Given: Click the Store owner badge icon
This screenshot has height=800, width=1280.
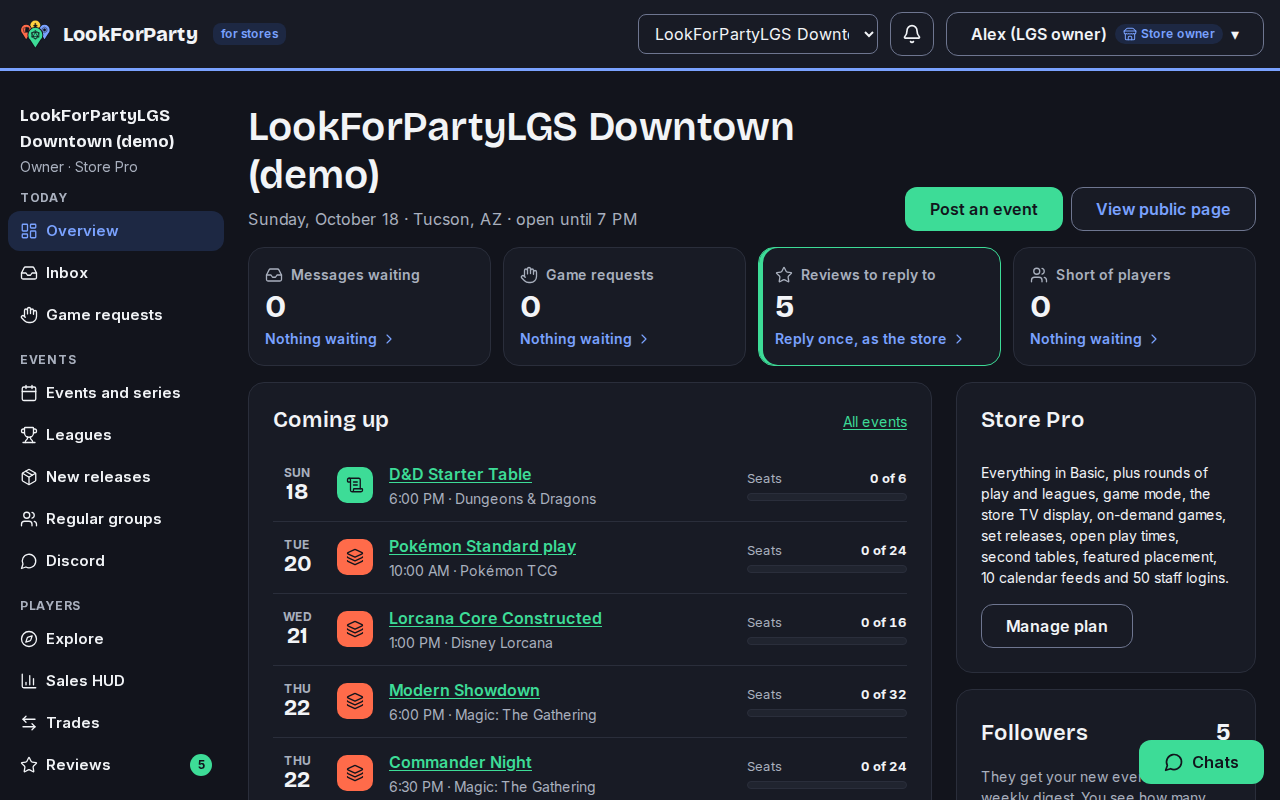Looking at the screenshot, I should click(1130, 34).
